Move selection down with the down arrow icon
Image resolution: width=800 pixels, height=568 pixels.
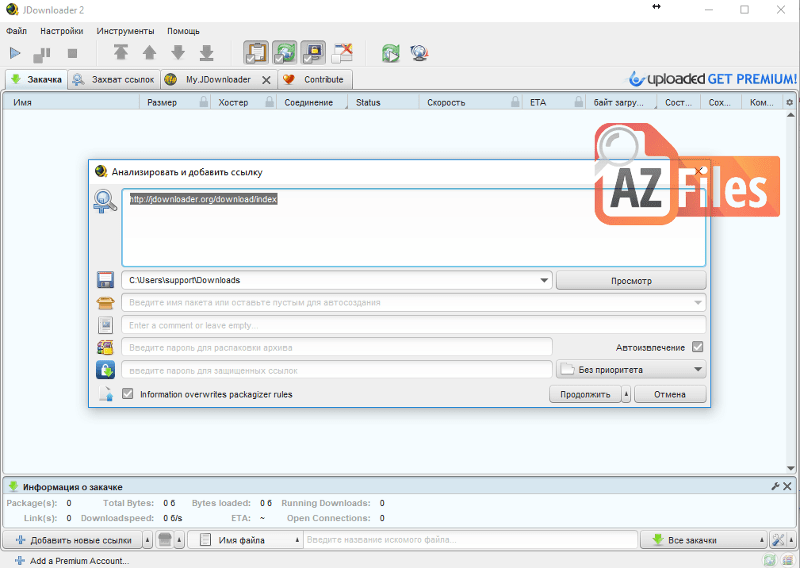click(178, 52)
